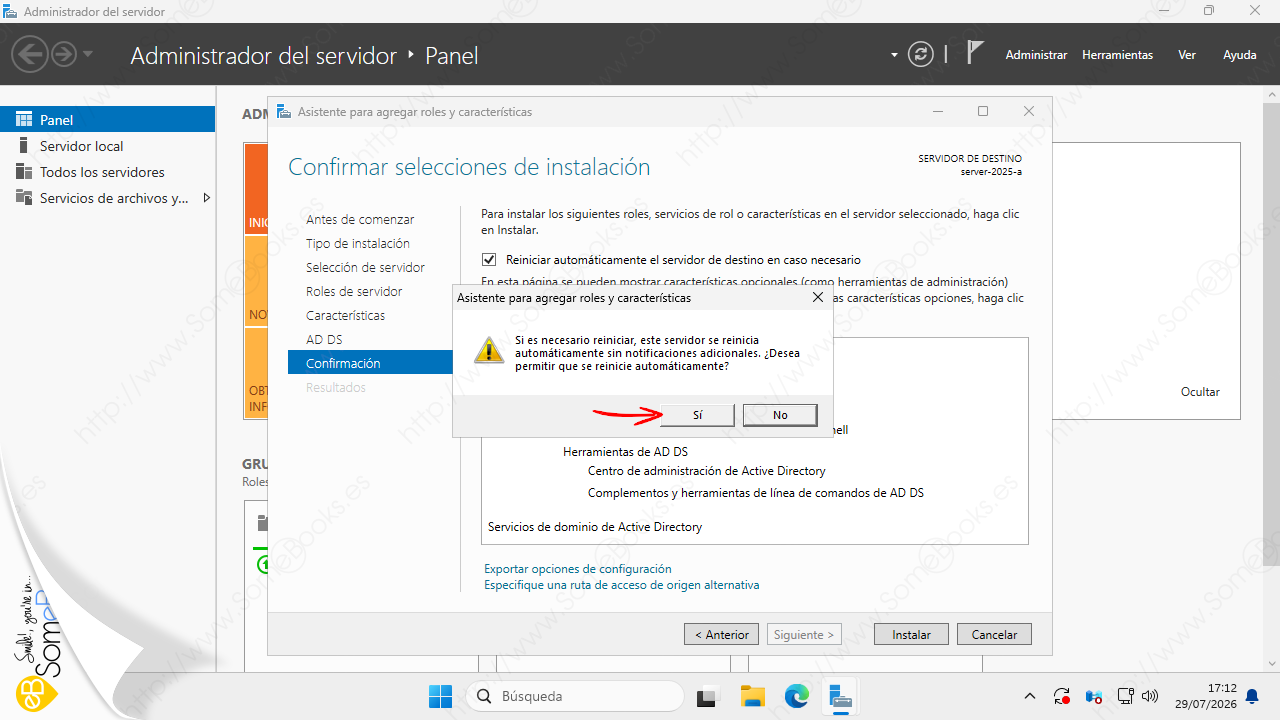Screen dimensions: 1280x720
Task: Click the taskbar Búsqueda search box
Action: point(575,696)
